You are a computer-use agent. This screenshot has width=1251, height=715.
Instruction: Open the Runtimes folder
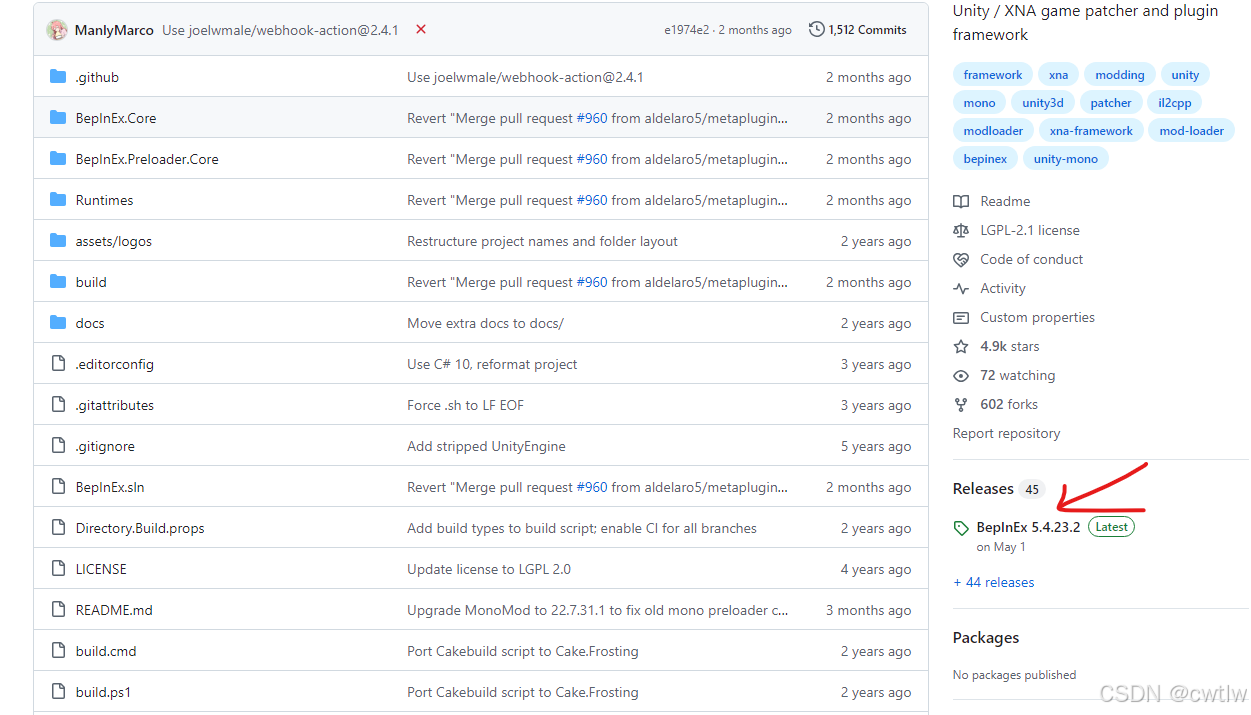[x=104, y=200]
